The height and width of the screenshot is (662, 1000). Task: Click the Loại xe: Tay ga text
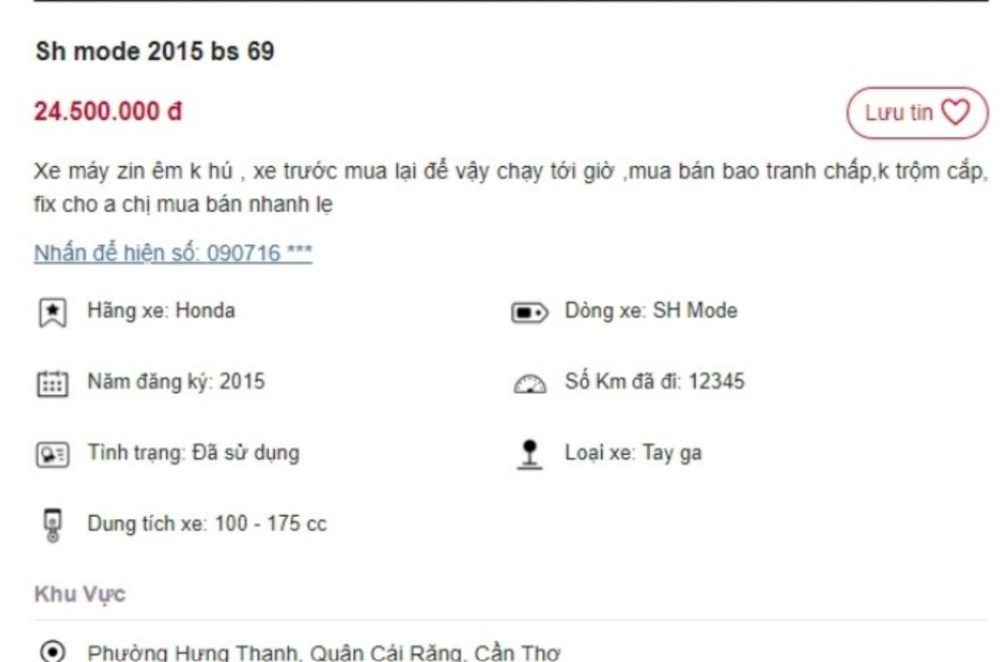633,453
